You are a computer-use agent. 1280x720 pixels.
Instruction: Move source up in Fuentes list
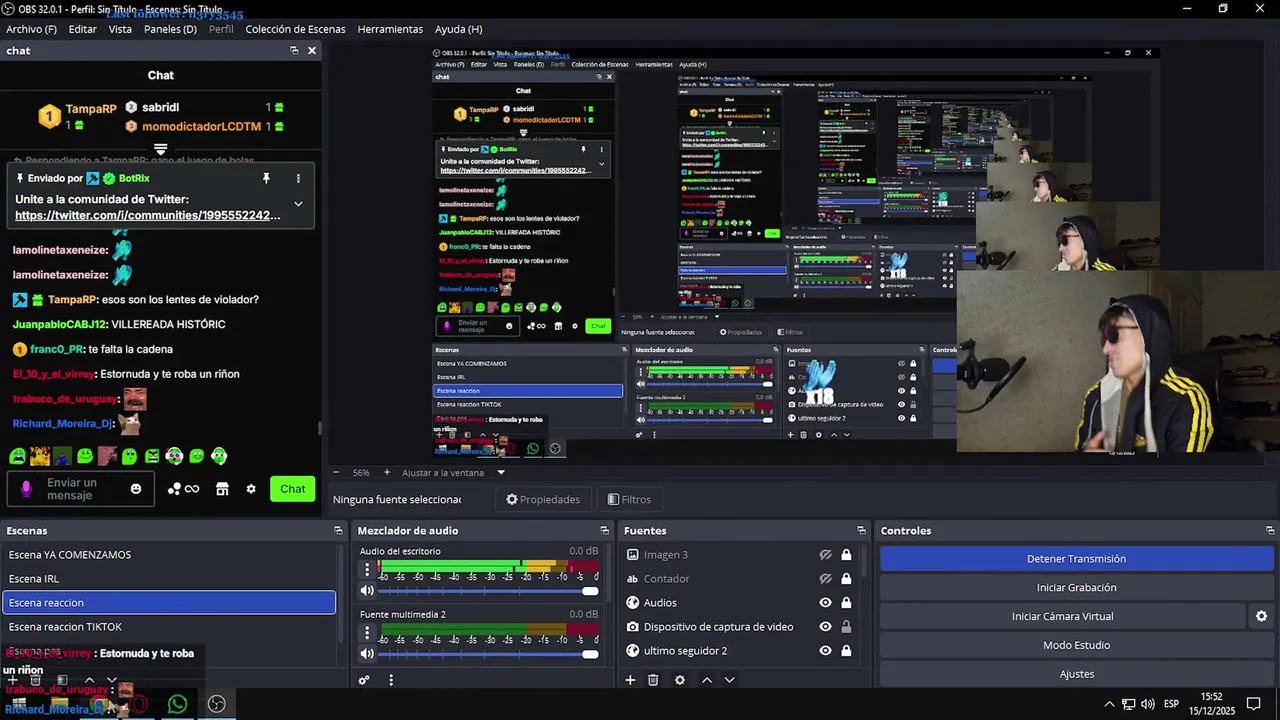point(707,680)
